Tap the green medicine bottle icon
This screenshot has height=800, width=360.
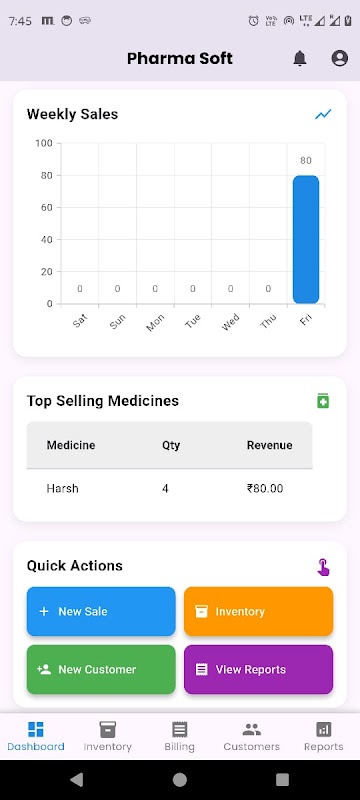tap(323, 401)
